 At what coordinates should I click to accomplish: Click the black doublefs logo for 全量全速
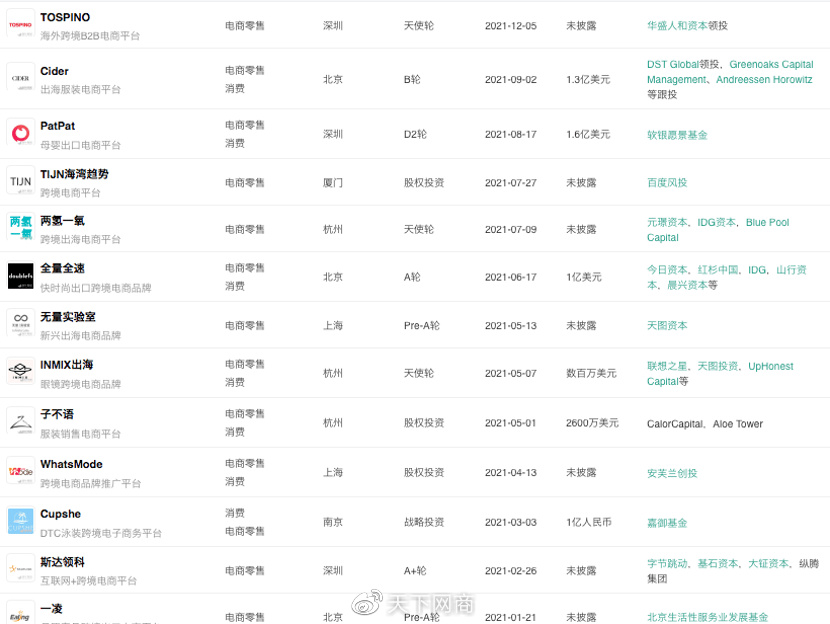[21, 276]
